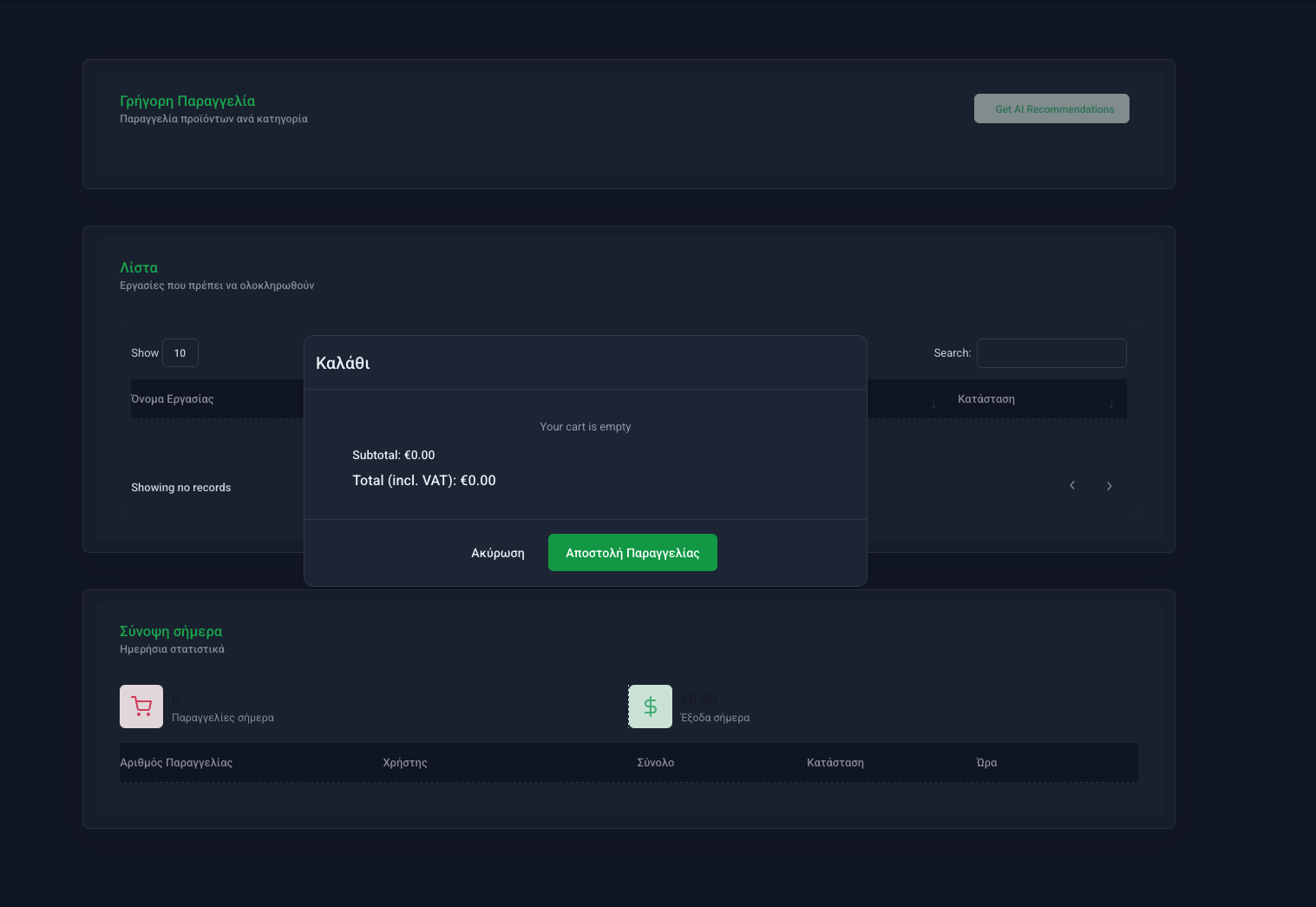The image size is (1316, 907).
Task: Click Total (incl. VAT): €0.00 text
Action: tap(424, 481)
